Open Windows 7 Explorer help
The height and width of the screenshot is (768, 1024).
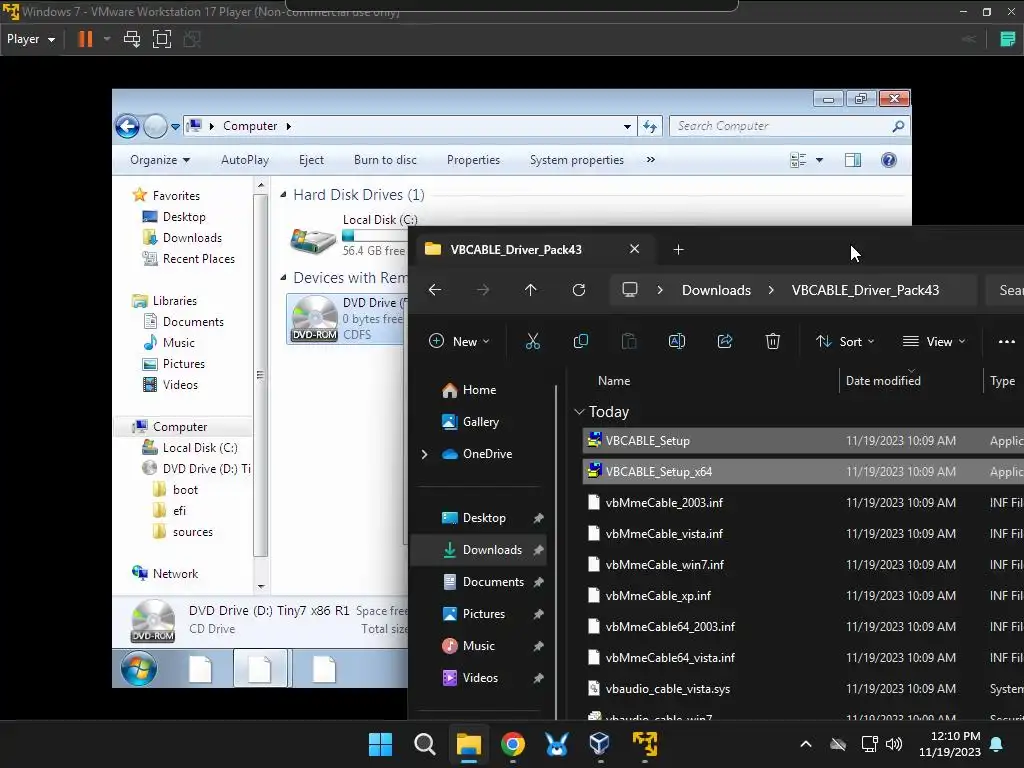click(889, 160)
